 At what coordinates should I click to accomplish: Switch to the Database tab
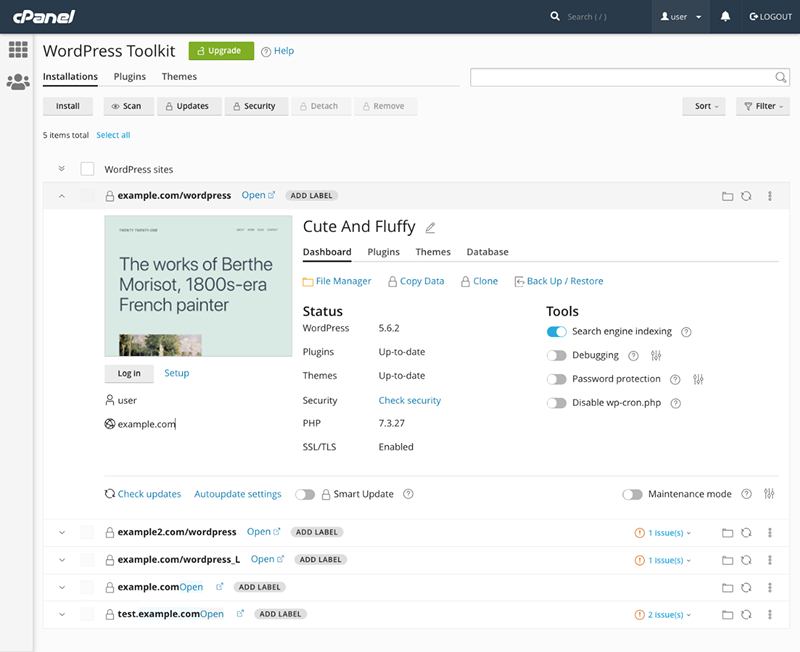pyautogui.click(x=487, y=252)
